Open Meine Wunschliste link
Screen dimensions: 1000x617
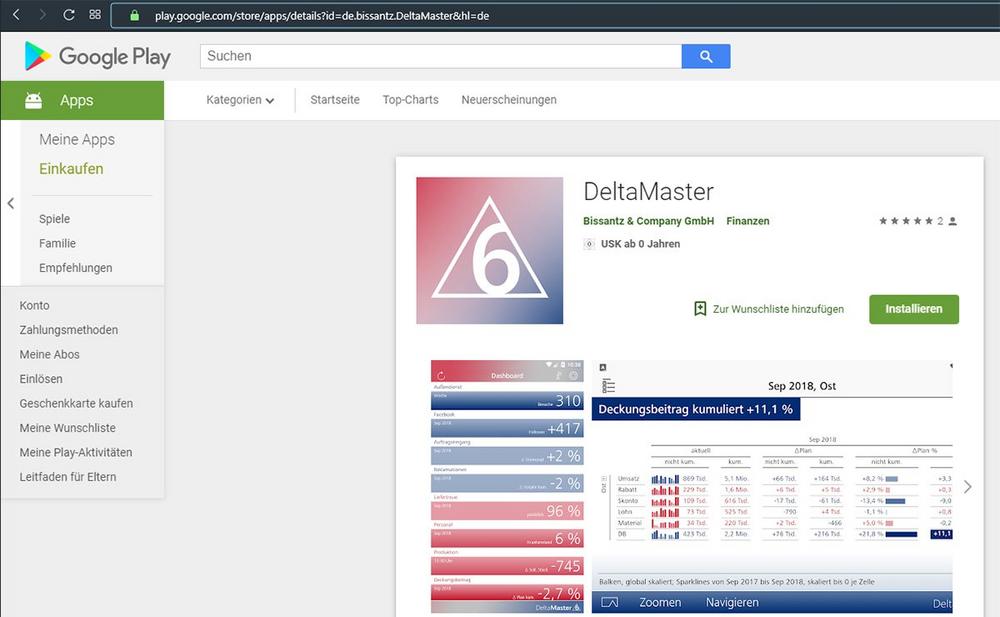point(68,427)
